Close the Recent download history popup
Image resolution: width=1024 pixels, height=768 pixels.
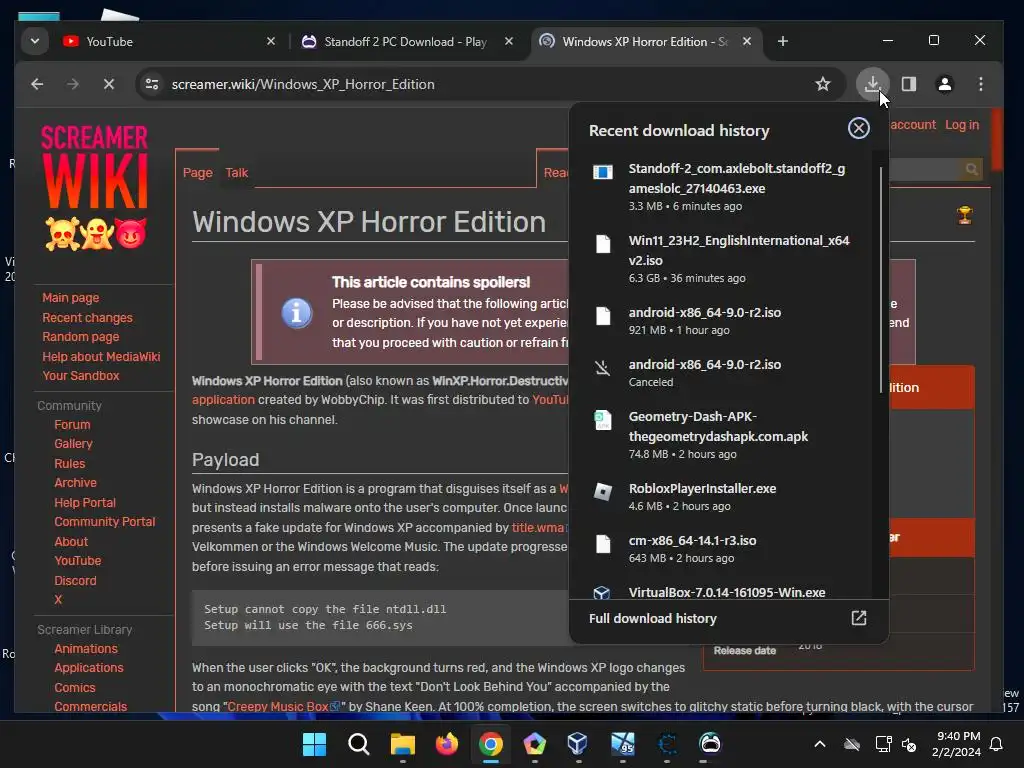(x=858, y=128)
